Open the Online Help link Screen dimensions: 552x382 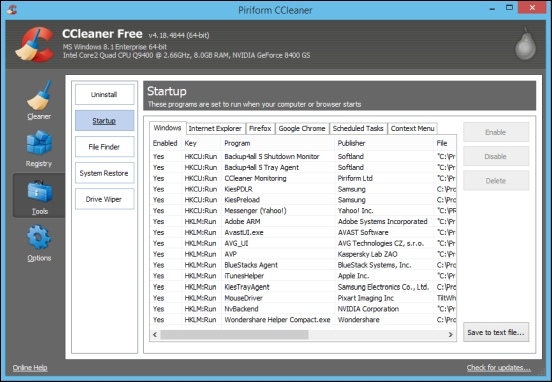click(x=30, y=368)
